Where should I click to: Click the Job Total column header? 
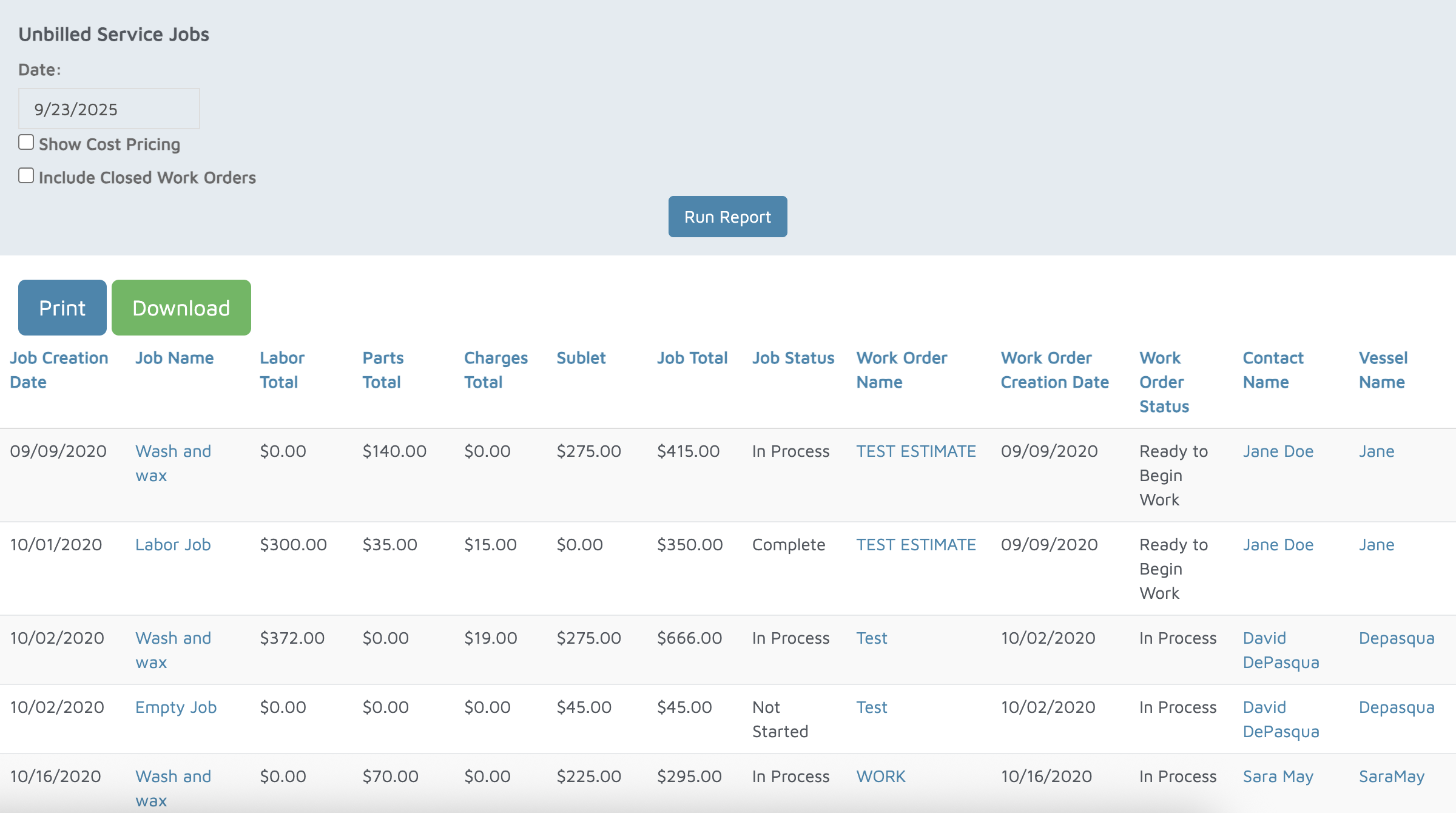(692, 358)
